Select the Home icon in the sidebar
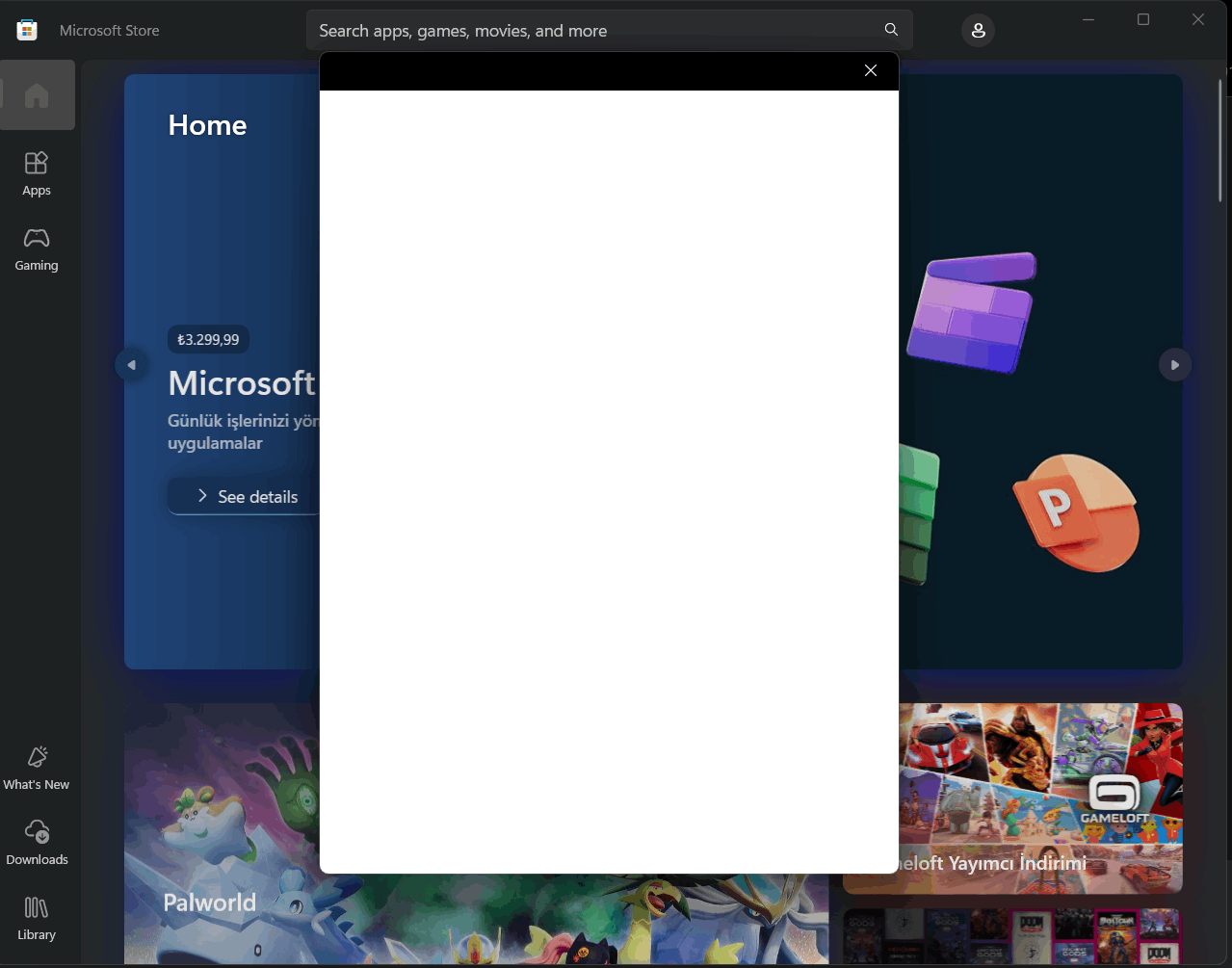The width and height of the screenshot is (1232, 968). pyautogui.click(x=37, y=94)
